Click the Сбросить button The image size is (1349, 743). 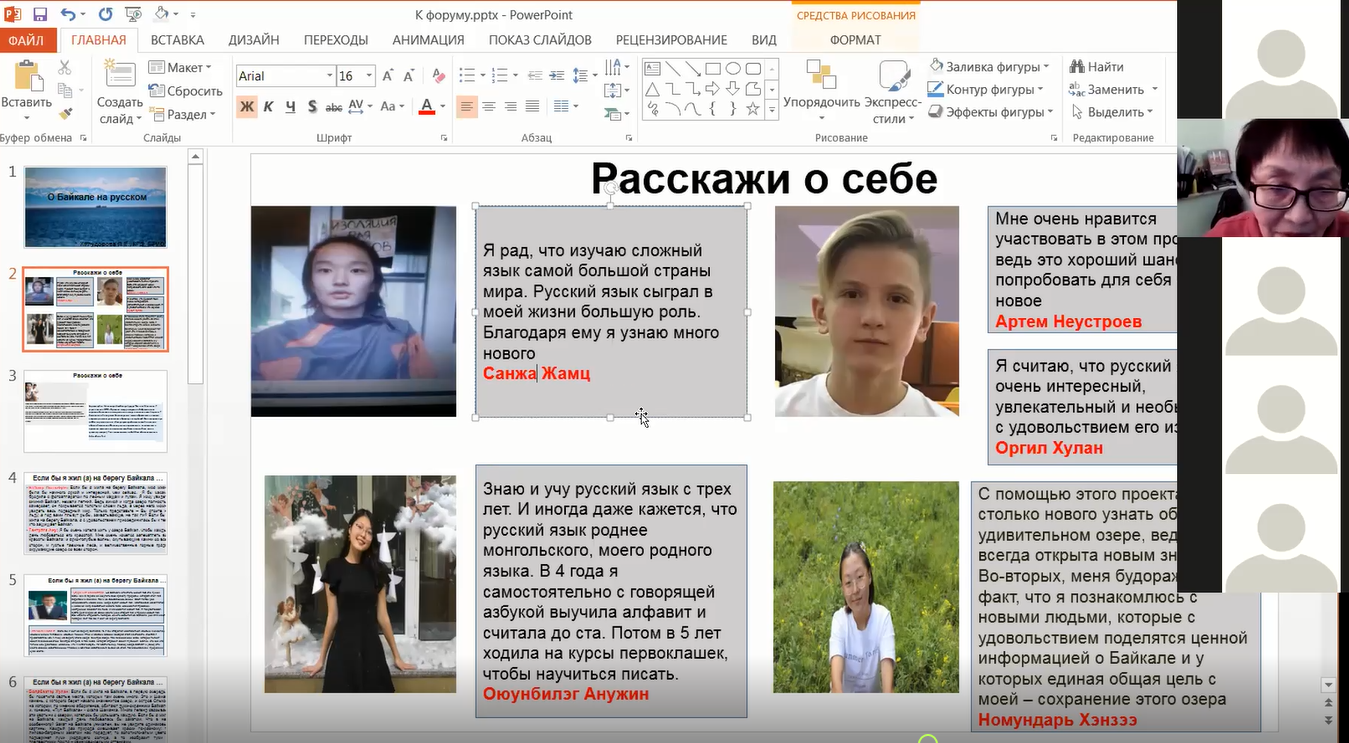pos(186,91)
